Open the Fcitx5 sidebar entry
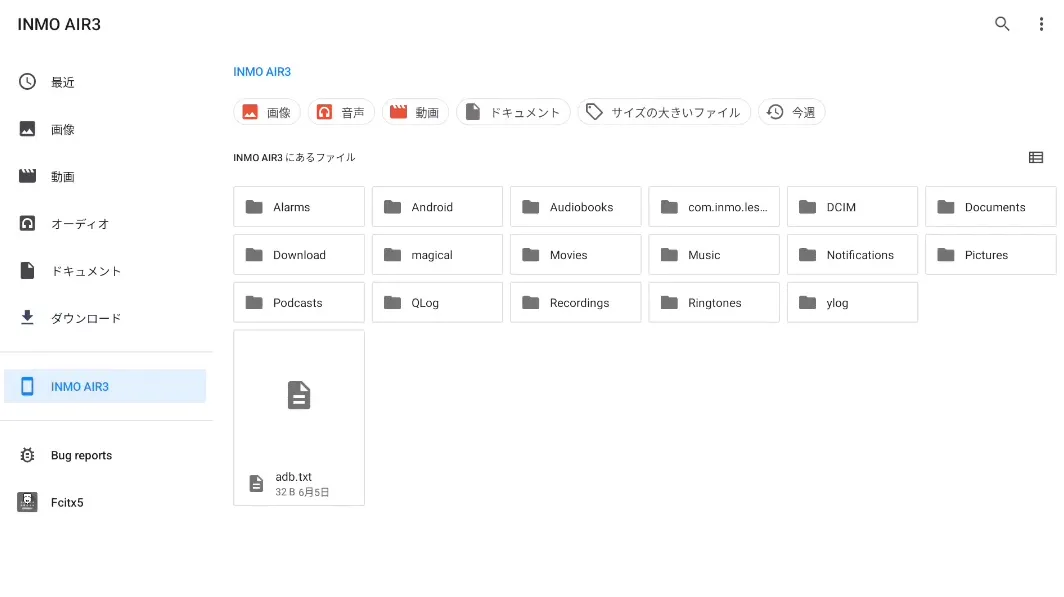 click(x=67, y=502)
